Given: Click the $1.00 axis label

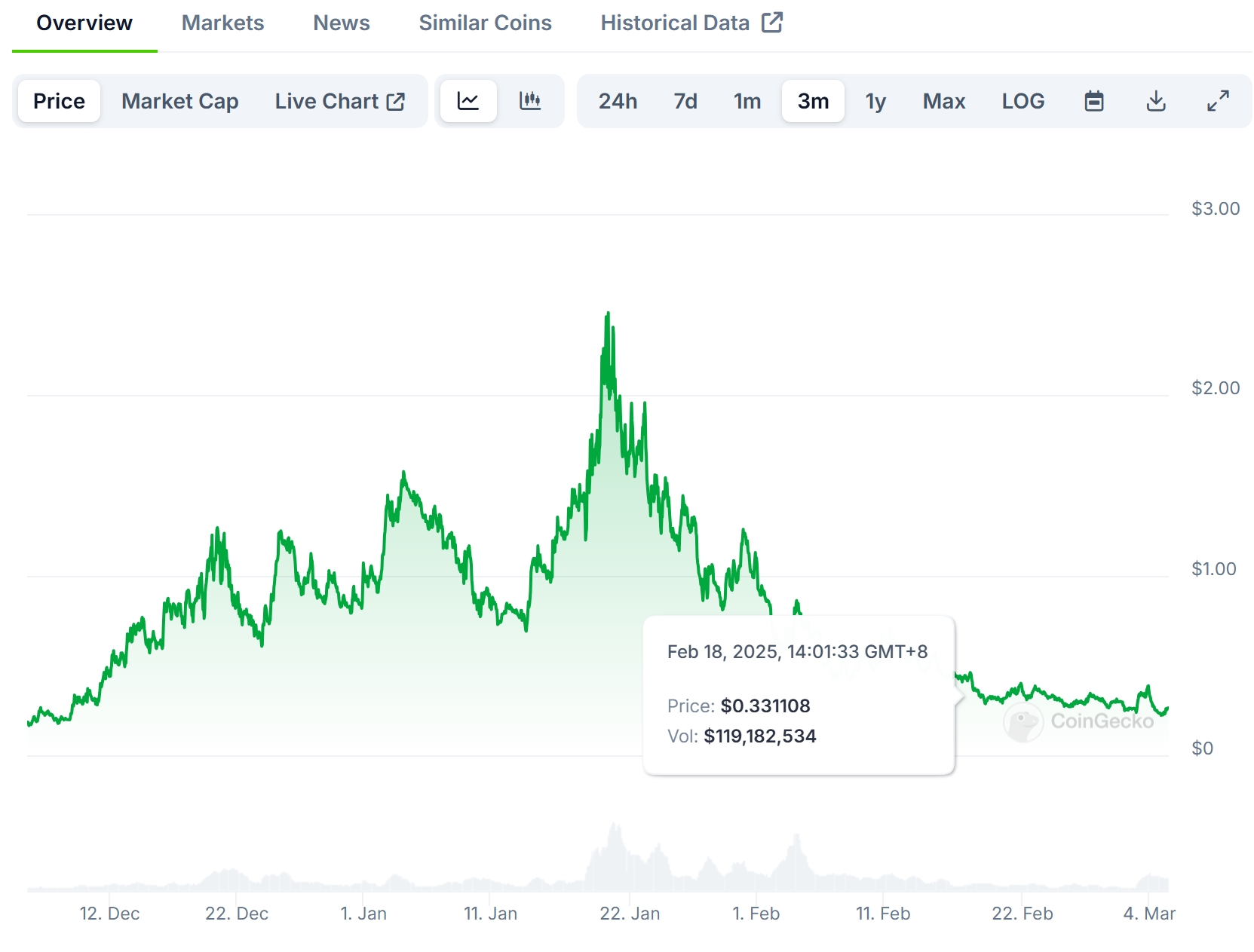Looking at the screenshot, I should pyautogui.click(x=1214, y=569).
